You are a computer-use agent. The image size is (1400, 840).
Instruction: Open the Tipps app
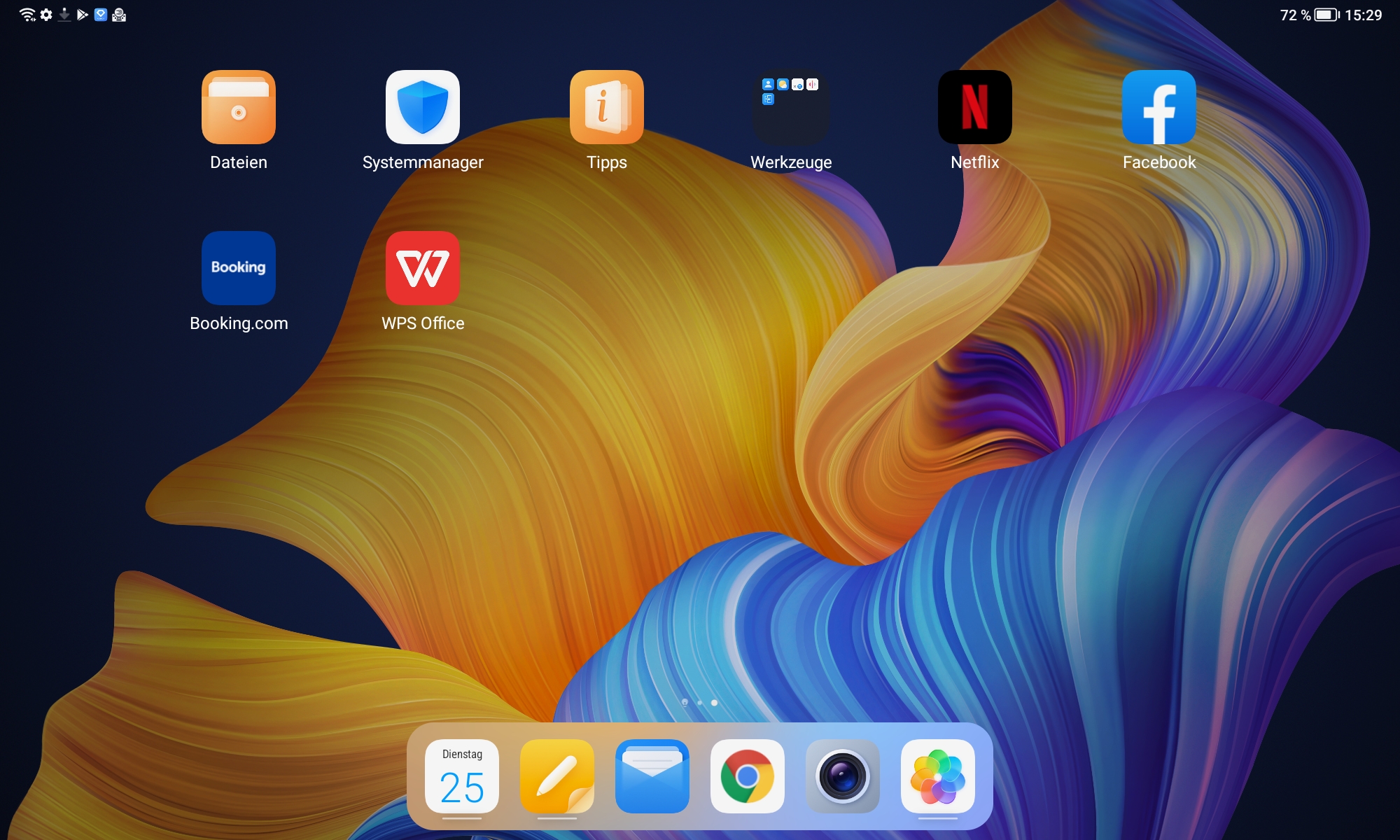(607, 107)
